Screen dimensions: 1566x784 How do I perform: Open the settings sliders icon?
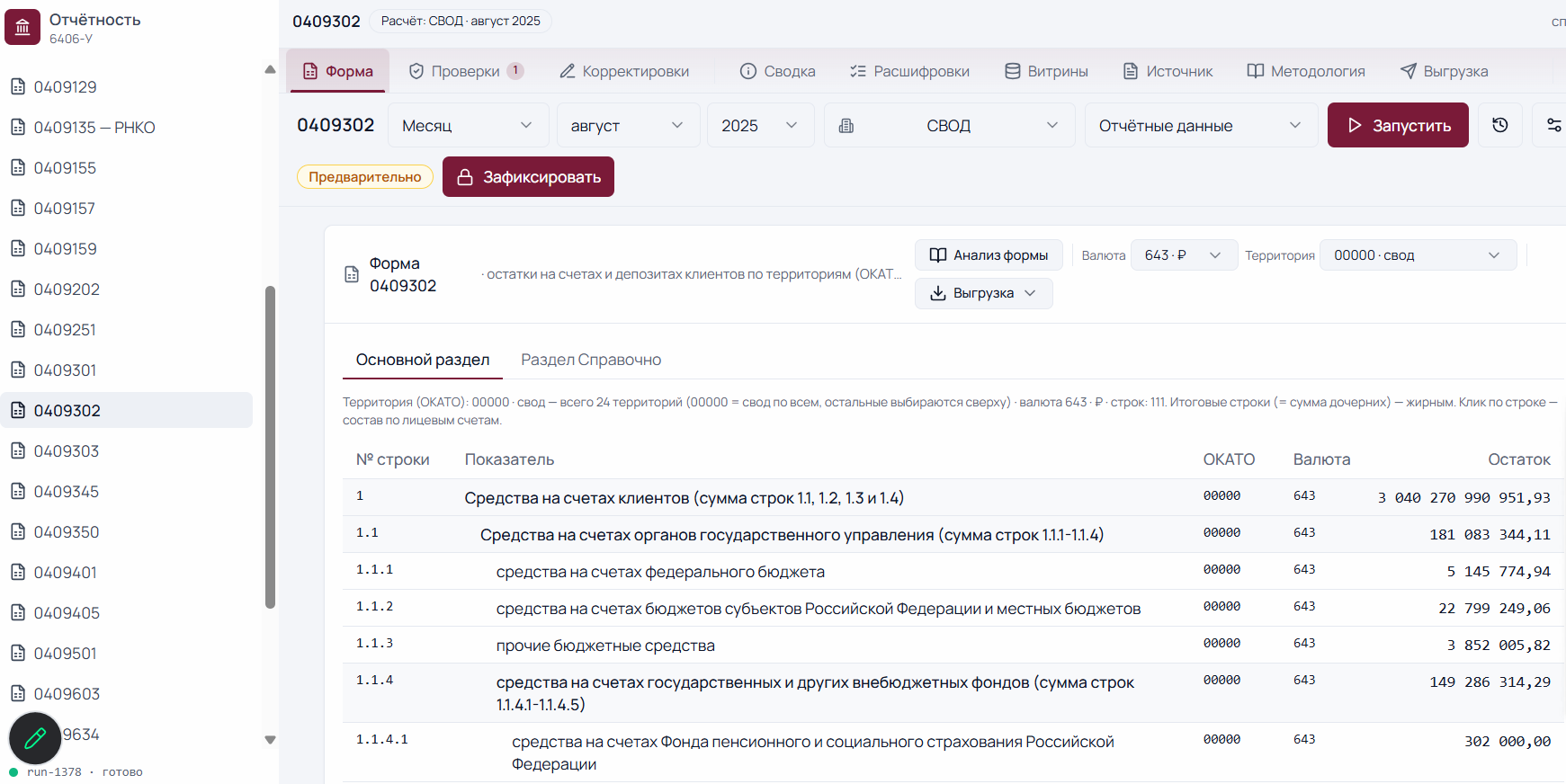point(1553,125)
